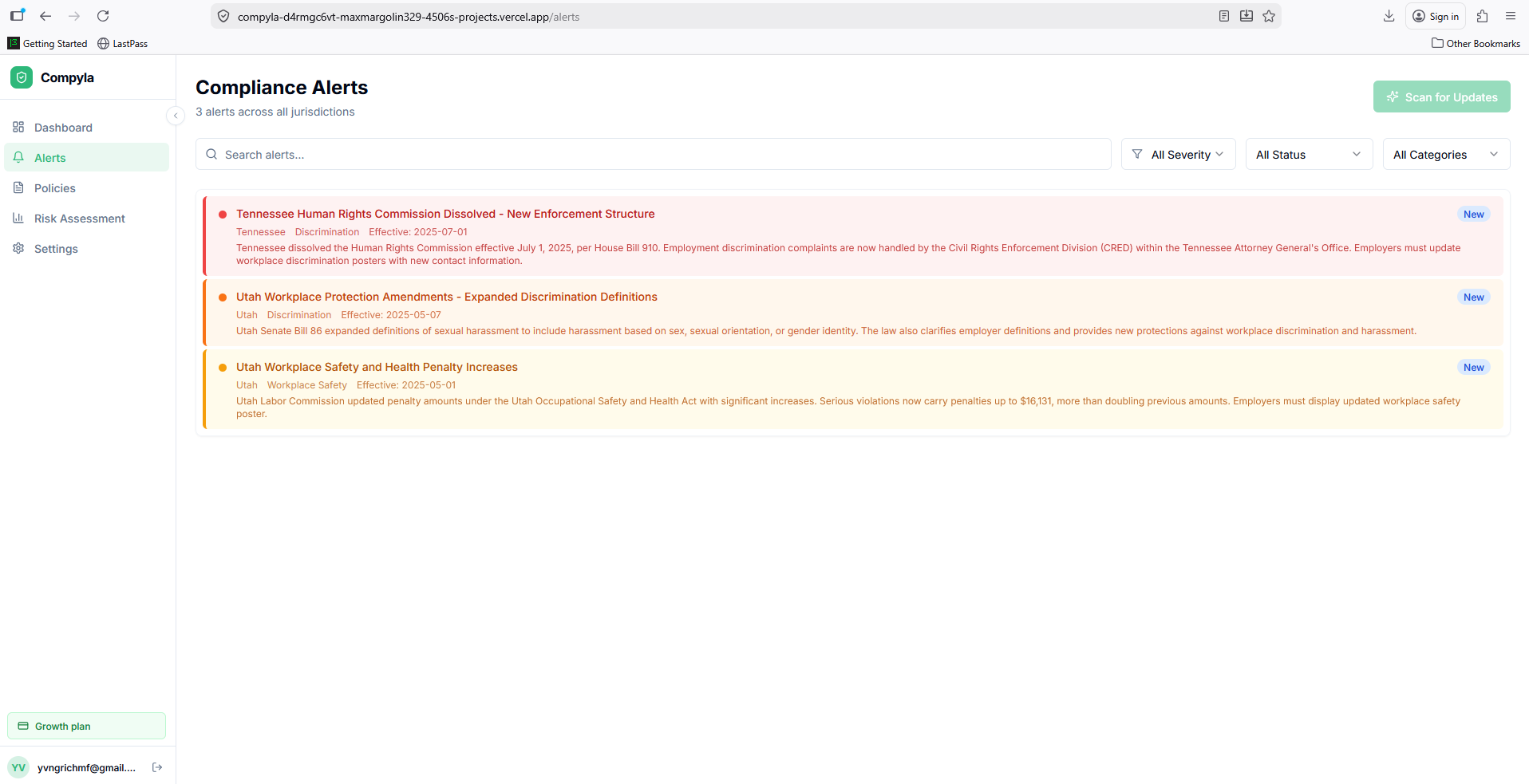Click the LastPass bookmark

[x=122, y=43]
